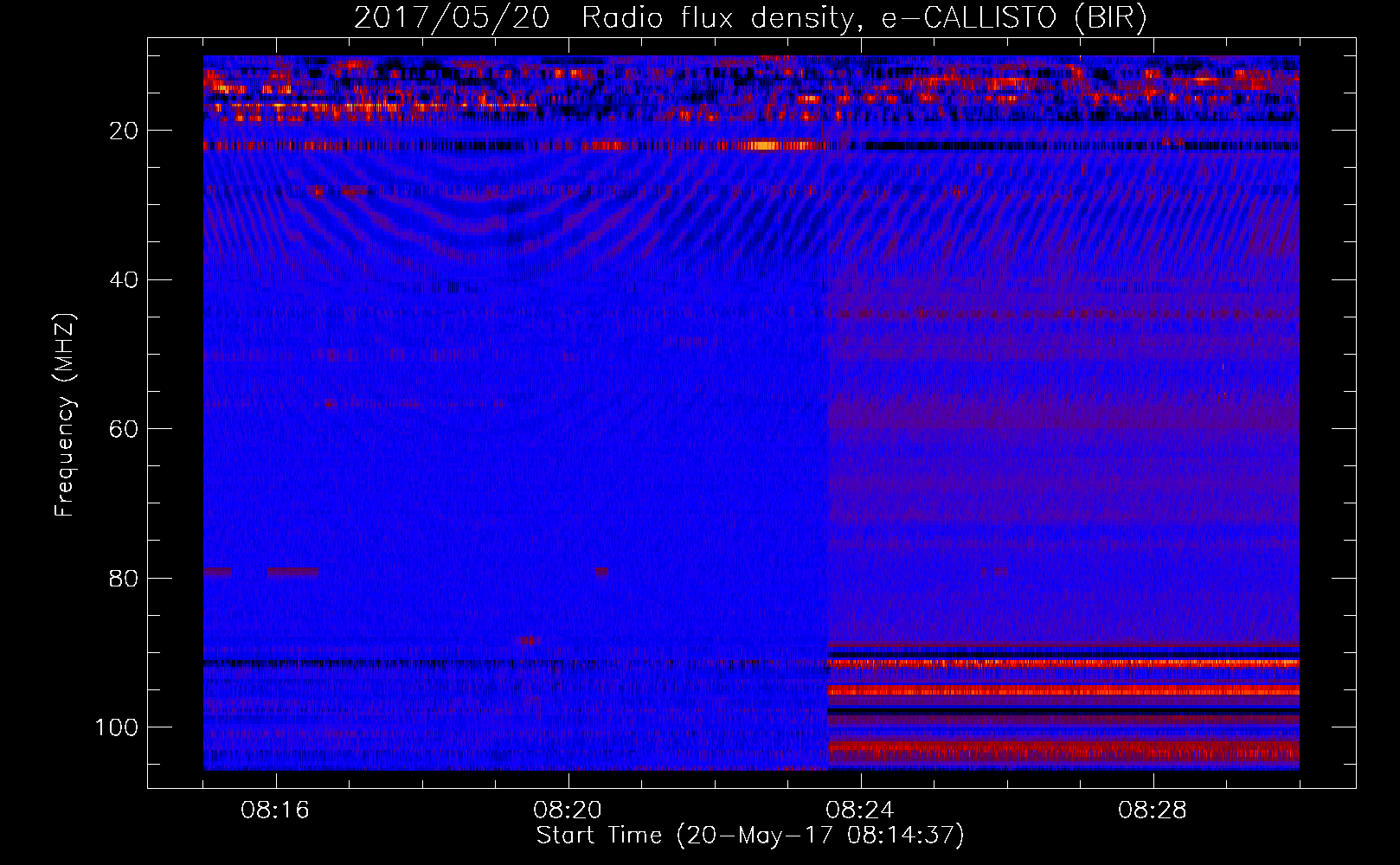Click the '20' frequency tick label
The height and width of the screenshot is (865, 1400).
124,131
